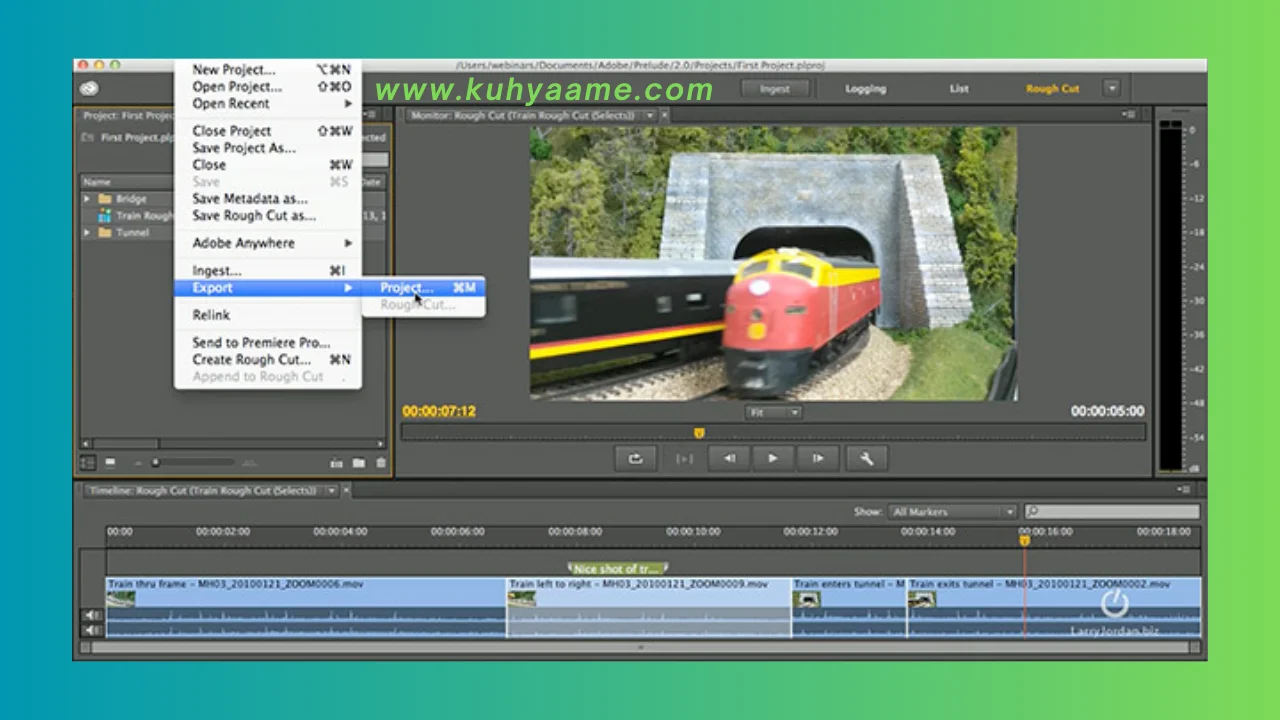Select Save Rough Cut as menu item
1280x720 pixels.
click(268, 215)
